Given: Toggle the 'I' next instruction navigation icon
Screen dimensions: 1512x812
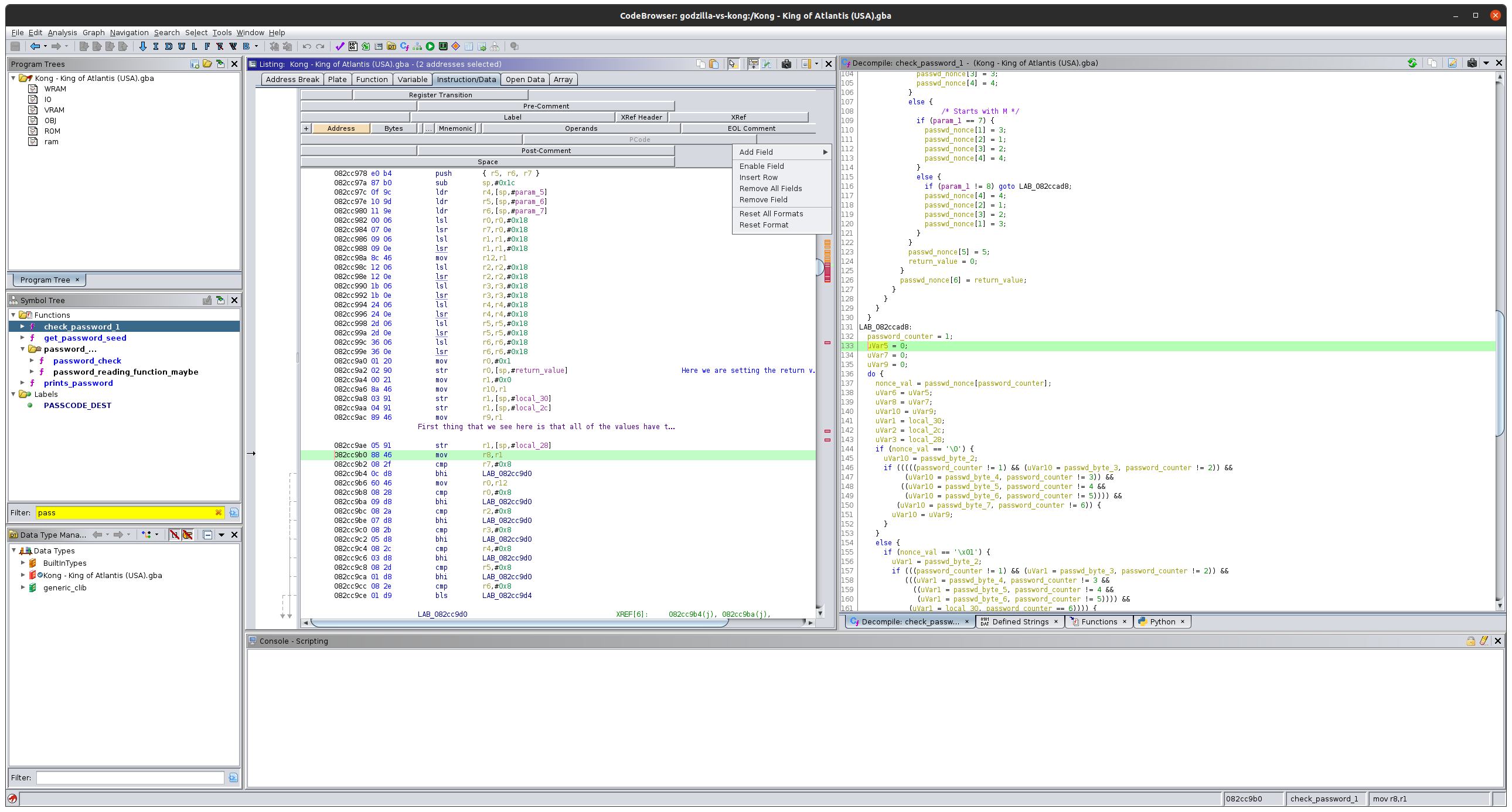Looking at the screenshot, I should coord(155,46).
